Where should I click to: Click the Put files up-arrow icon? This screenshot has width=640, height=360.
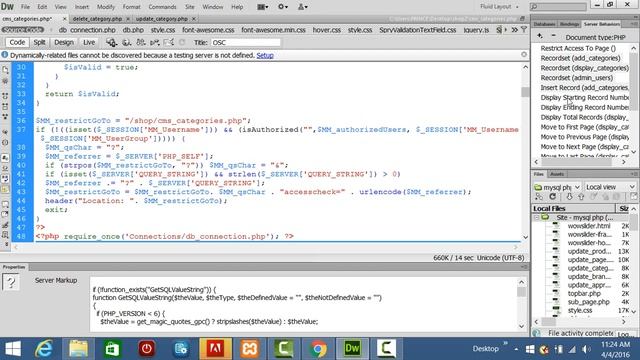[581, 197]
